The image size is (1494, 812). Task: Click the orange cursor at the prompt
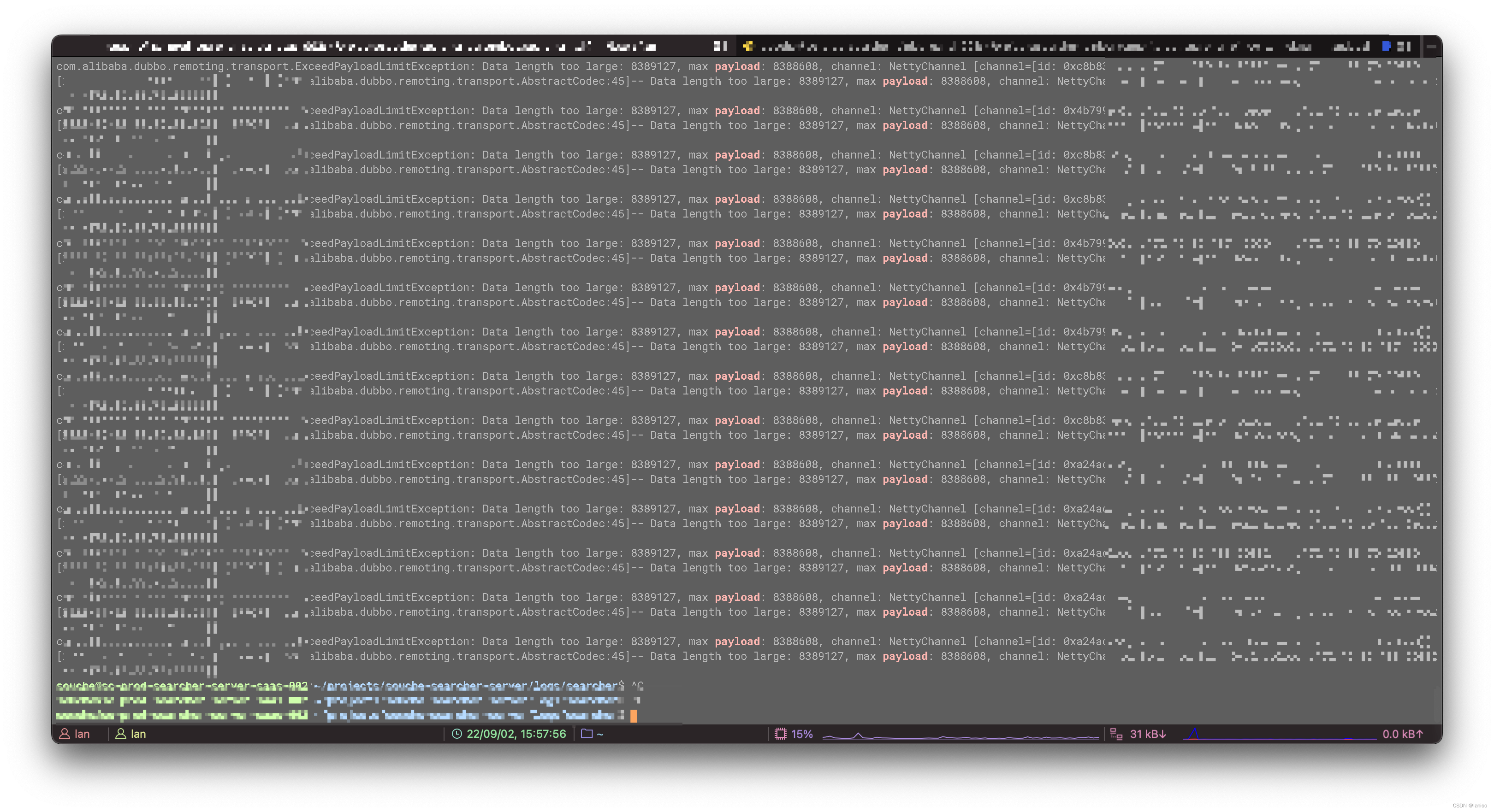coord(633,716)
